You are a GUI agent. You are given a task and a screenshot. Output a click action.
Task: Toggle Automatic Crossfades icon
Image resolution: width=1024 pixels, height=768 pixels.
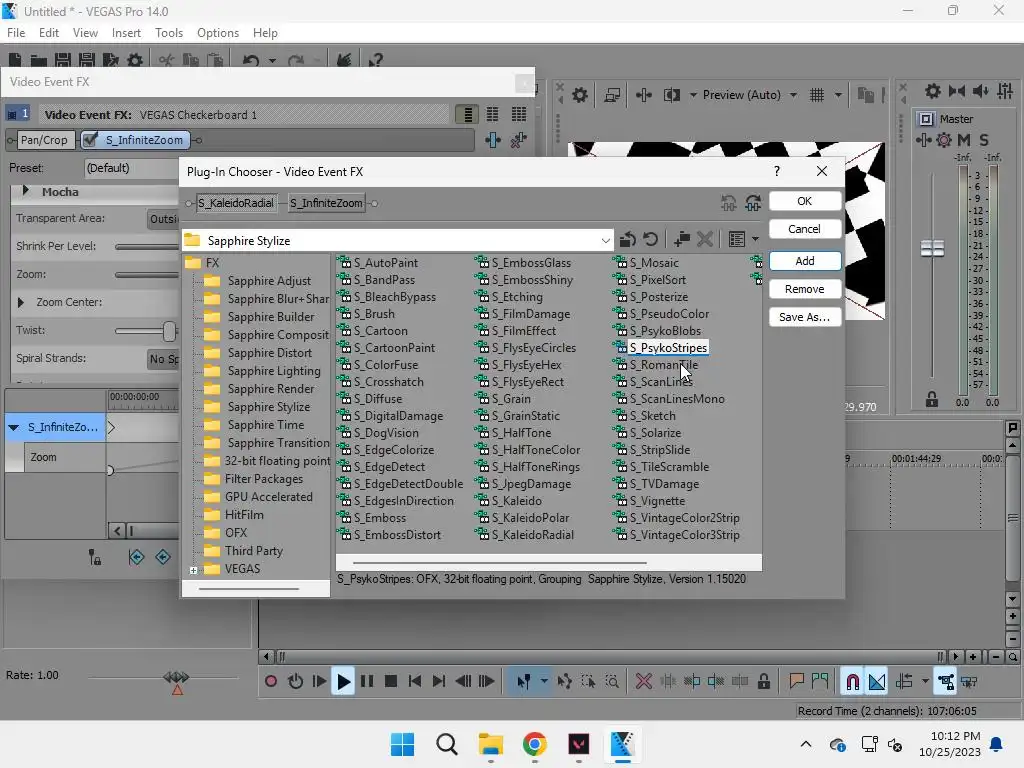click(877, 682)
